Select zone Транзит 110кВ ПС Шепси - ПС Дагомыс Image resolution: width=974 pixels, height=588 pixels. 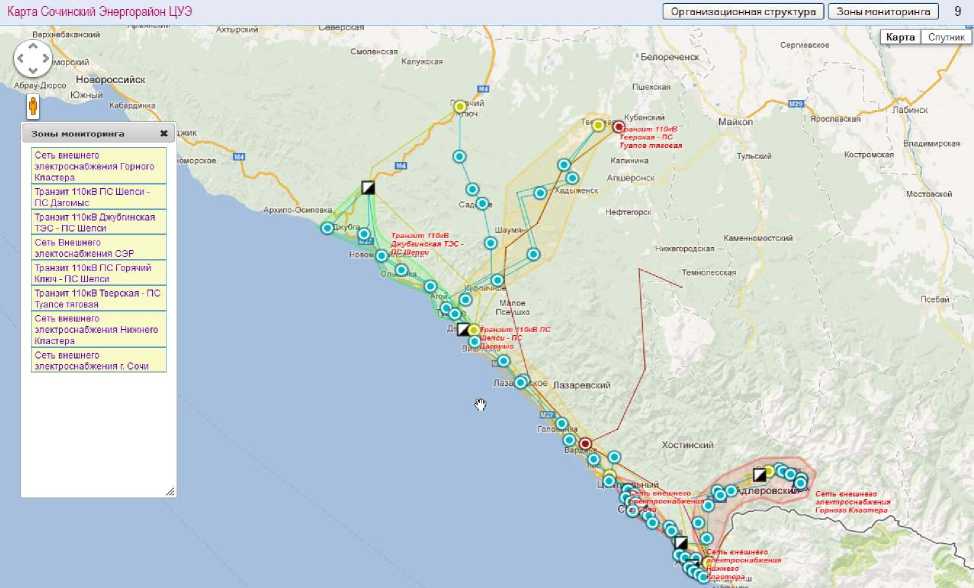pos(98,196)
